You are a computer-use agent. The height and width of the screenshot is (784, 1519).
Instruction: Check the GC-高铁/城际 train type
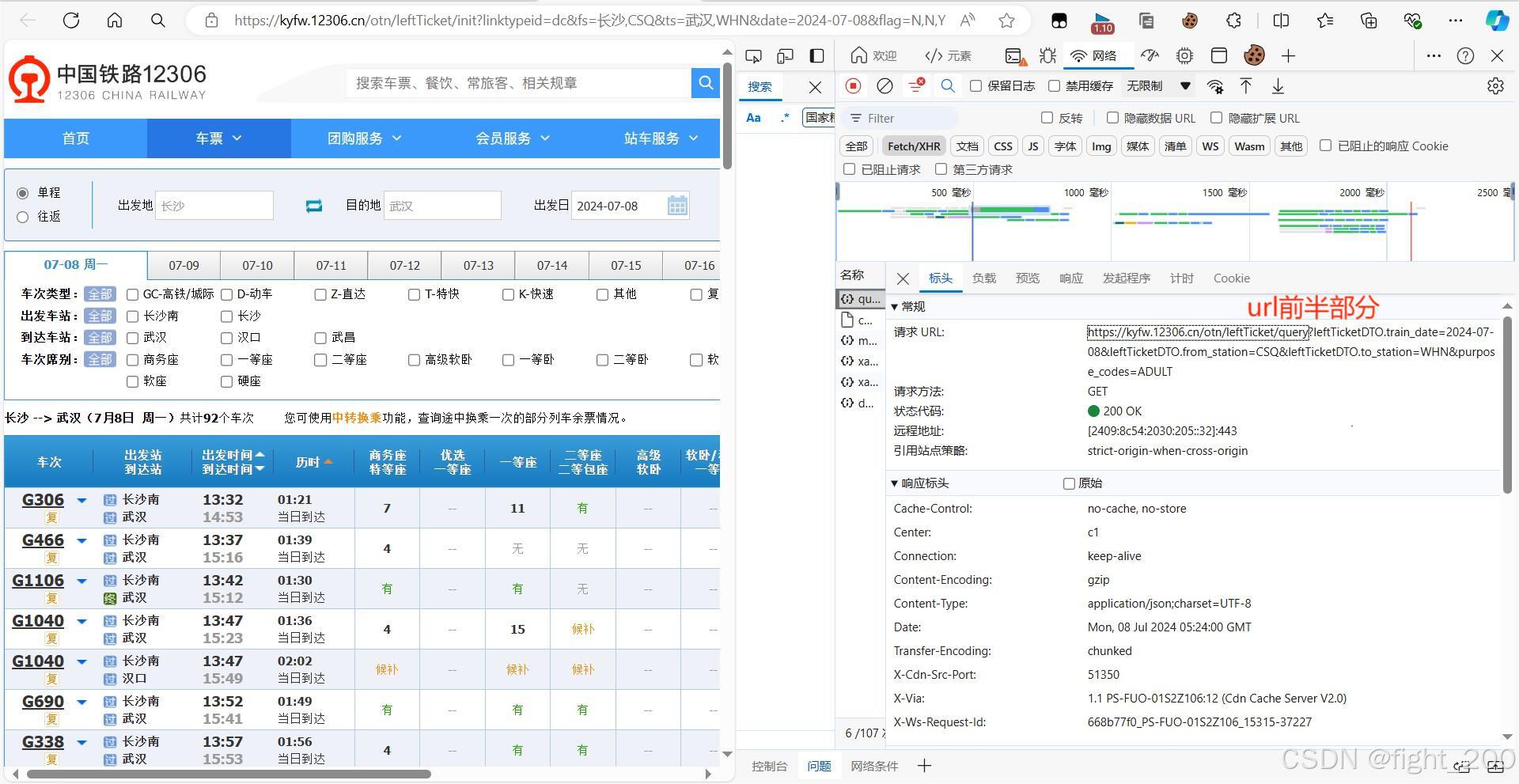pyautogui.click(x=132, y=294)
